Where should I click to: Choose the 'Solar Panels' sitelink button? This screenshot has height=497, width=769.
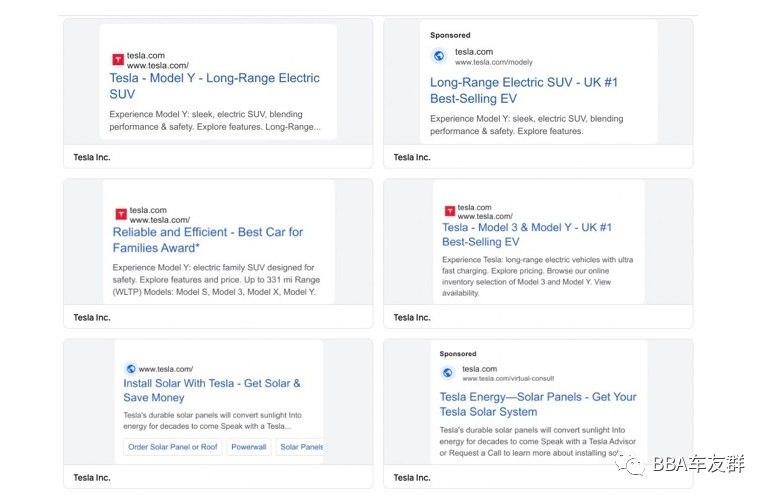300,447
